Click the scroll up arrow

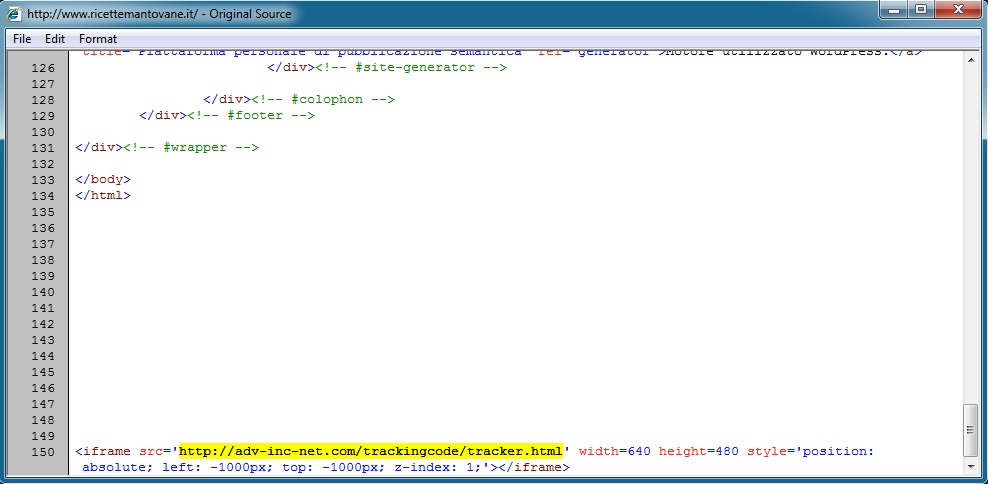(970, 60)
